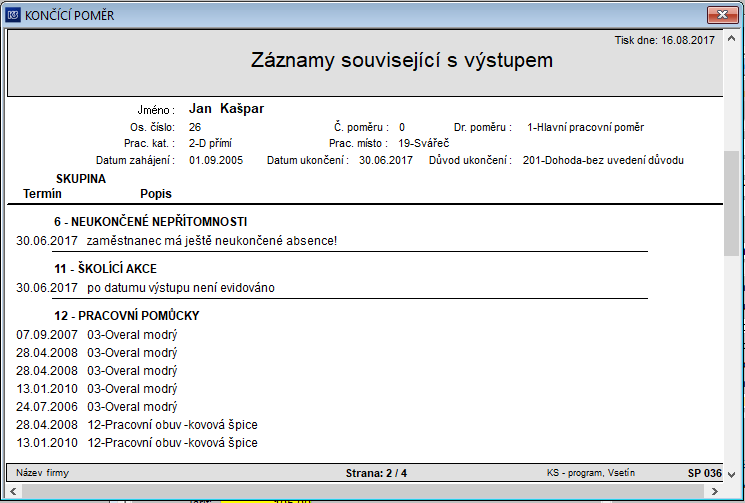
Task: Click Prac. místo value 19-Svářeč
Action: [423, 143]
